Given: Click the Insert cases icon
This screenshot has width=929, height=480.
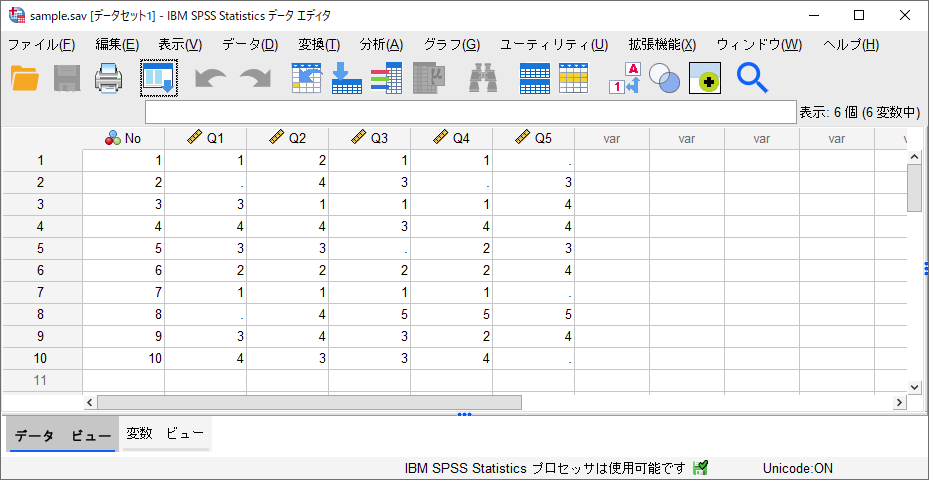Looking at the screenshot, I should tap(534, 78).
